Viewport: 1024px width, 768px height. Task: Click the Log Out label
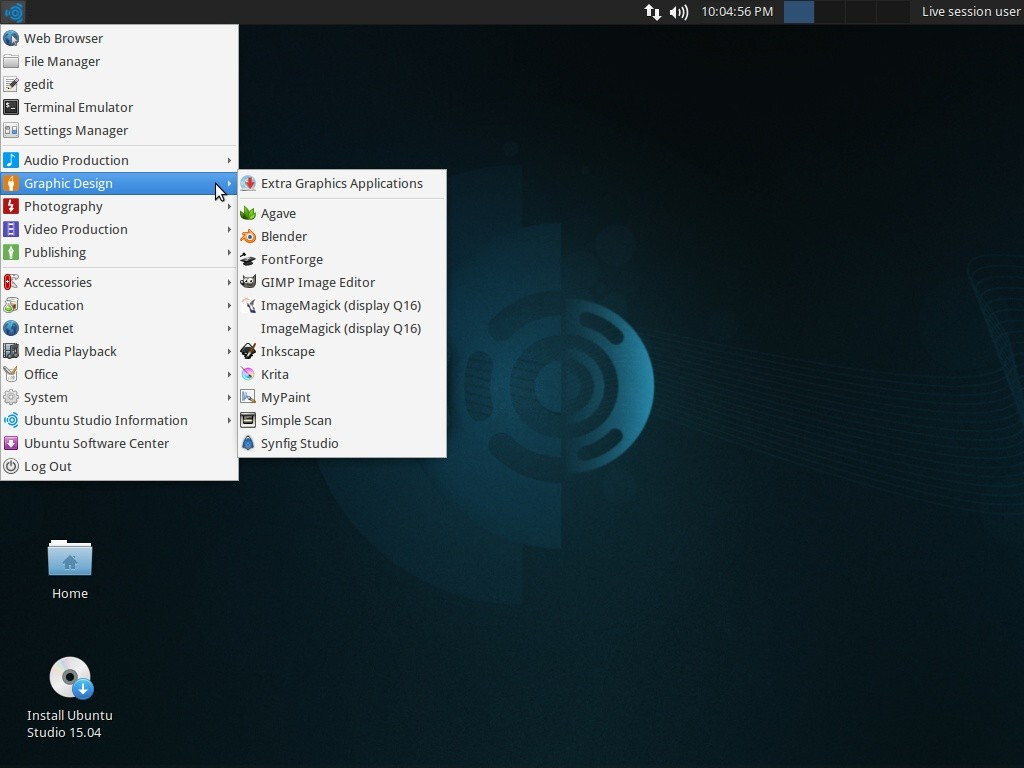48,466
